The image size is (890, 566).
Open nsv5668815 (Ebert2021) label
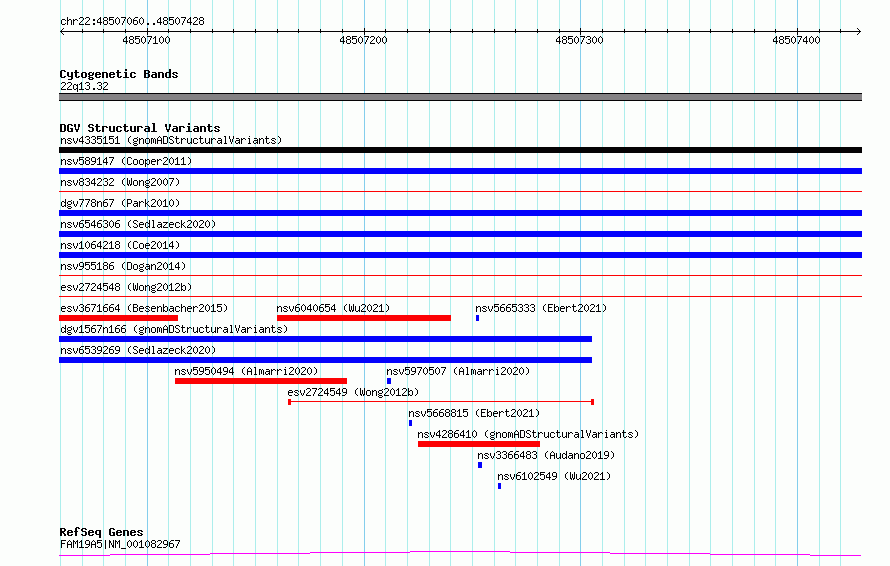[474, 413]
